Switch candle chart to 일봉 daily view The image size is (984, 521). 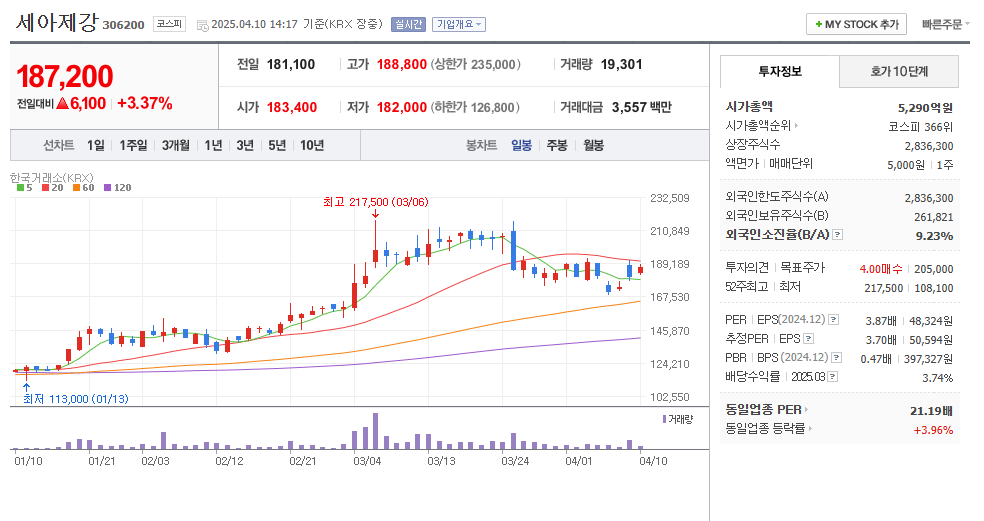(521, 145)
